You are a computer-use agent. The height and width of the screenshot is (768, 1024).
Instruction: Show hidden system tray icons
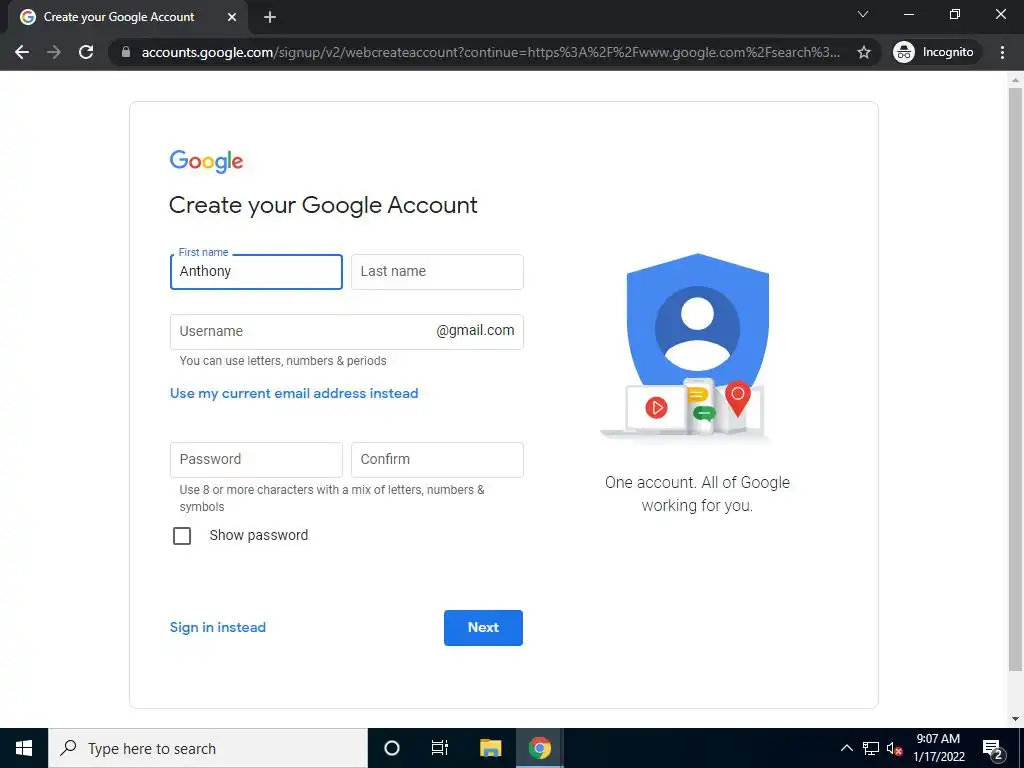pos(846,748)
